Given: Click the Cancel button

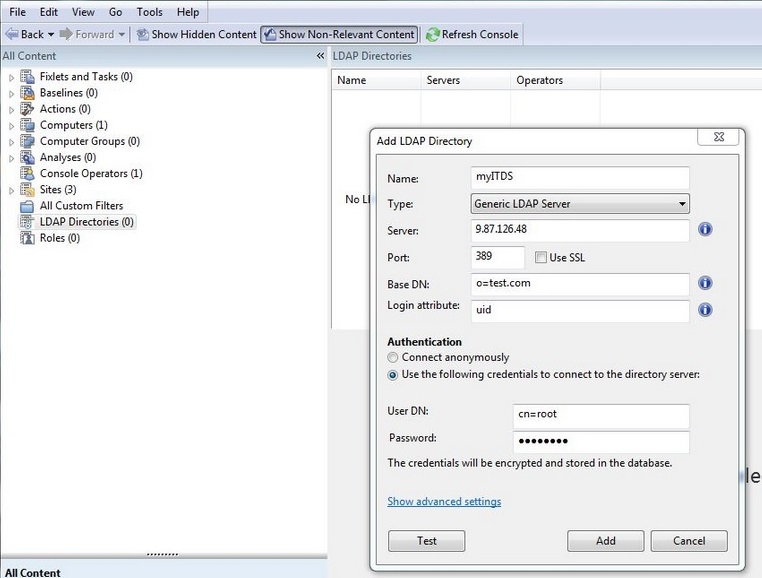Looking at the screenshot, I should 689,541.
